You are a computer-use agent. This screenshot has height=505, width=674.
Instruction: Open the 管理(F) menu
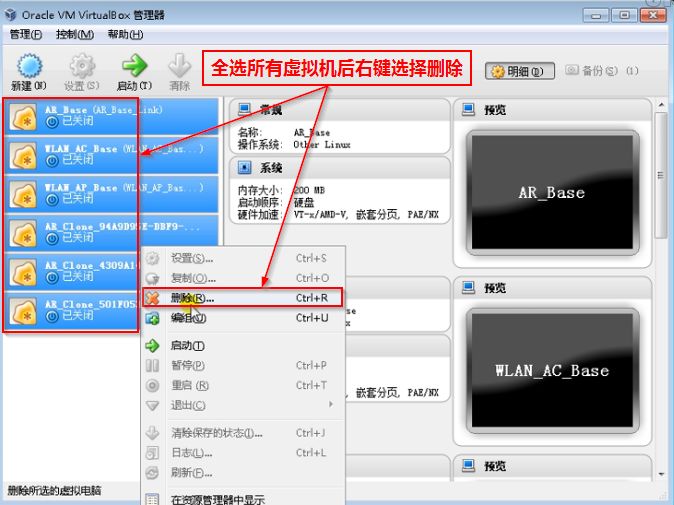(x=26, y=34)
